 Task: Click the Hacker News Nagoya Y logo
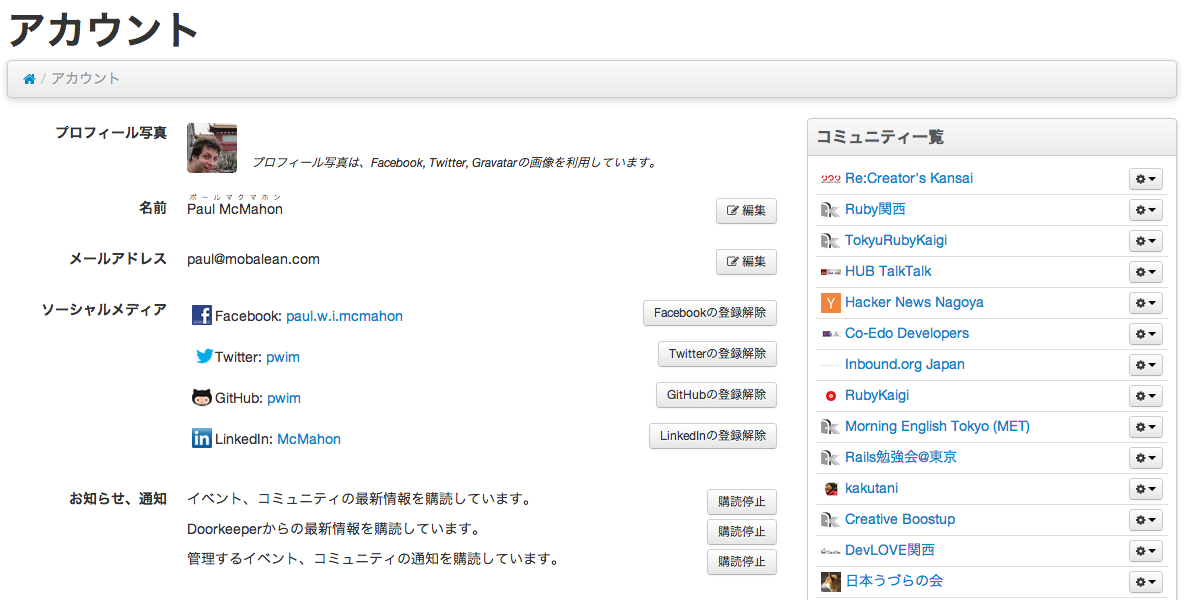point(830,303)
